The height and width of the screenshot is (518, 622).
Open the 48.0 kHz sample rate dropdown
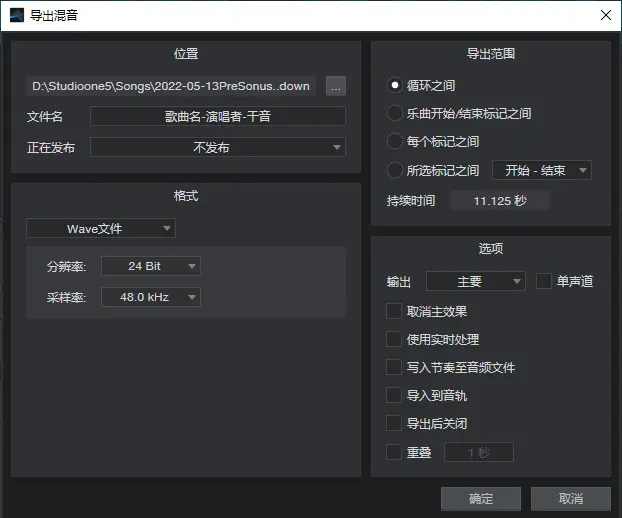[x=151, y=297]
